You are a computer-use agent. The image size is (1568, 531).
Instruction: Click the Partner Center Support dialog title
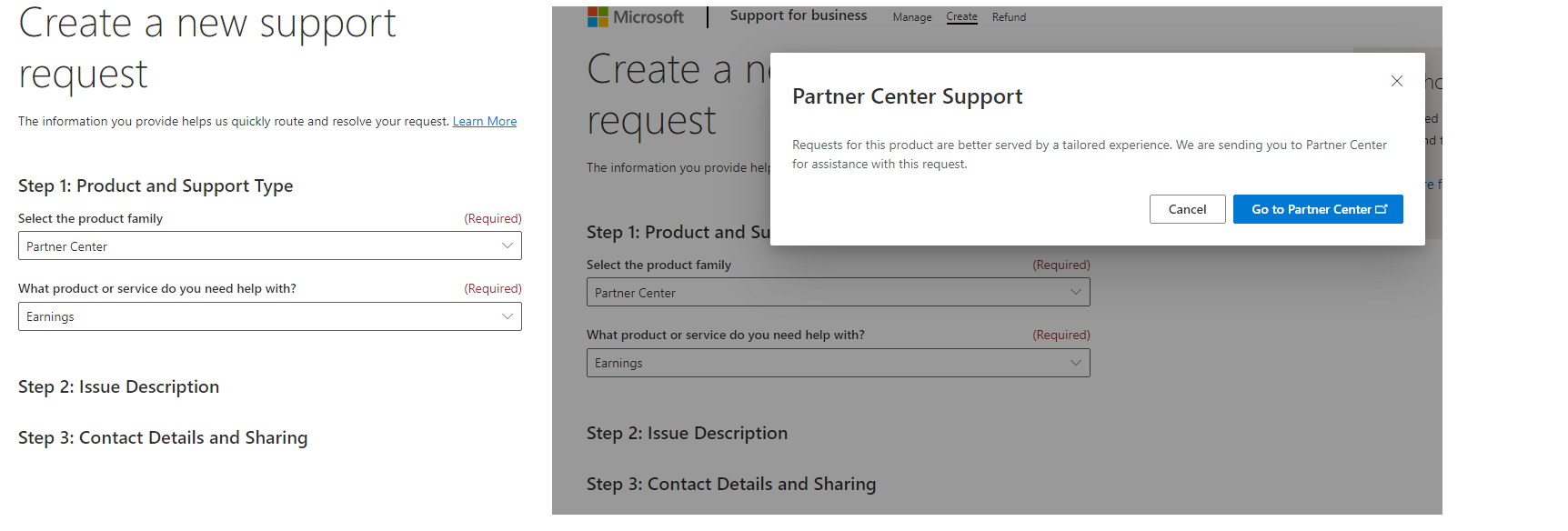tap(907, 96)
